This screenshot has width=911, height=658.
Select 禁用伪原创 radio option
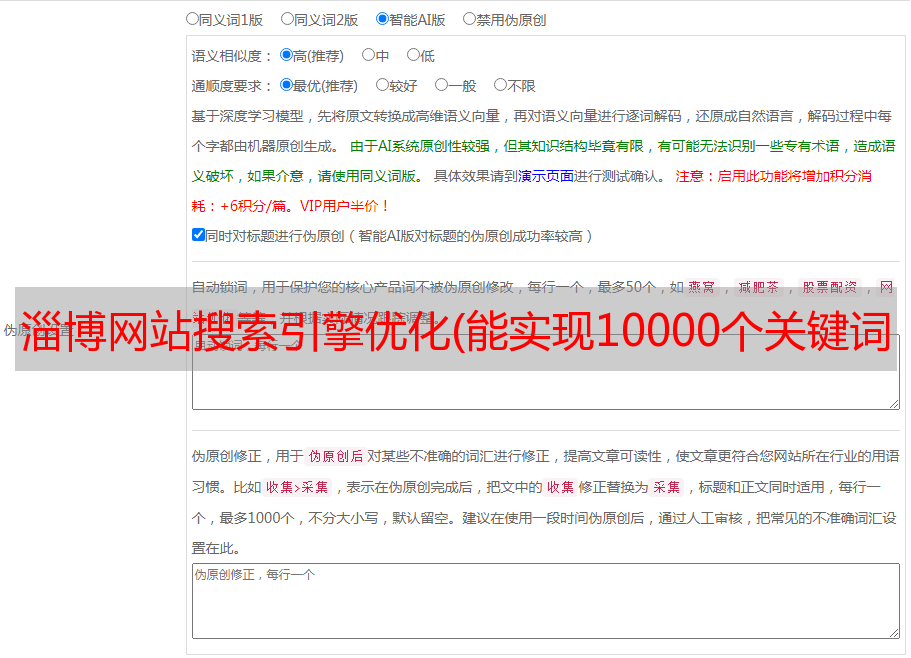tap(469, 19)
